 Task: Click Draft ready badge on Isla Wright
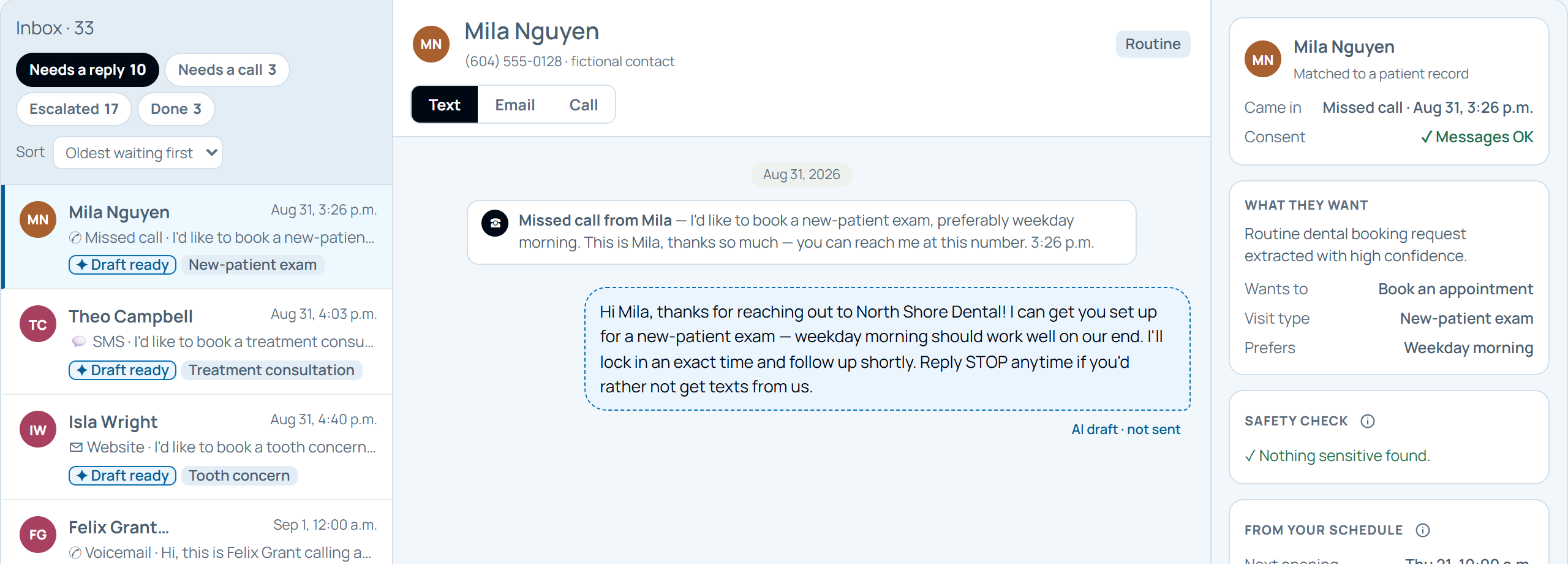click(123, 476)
